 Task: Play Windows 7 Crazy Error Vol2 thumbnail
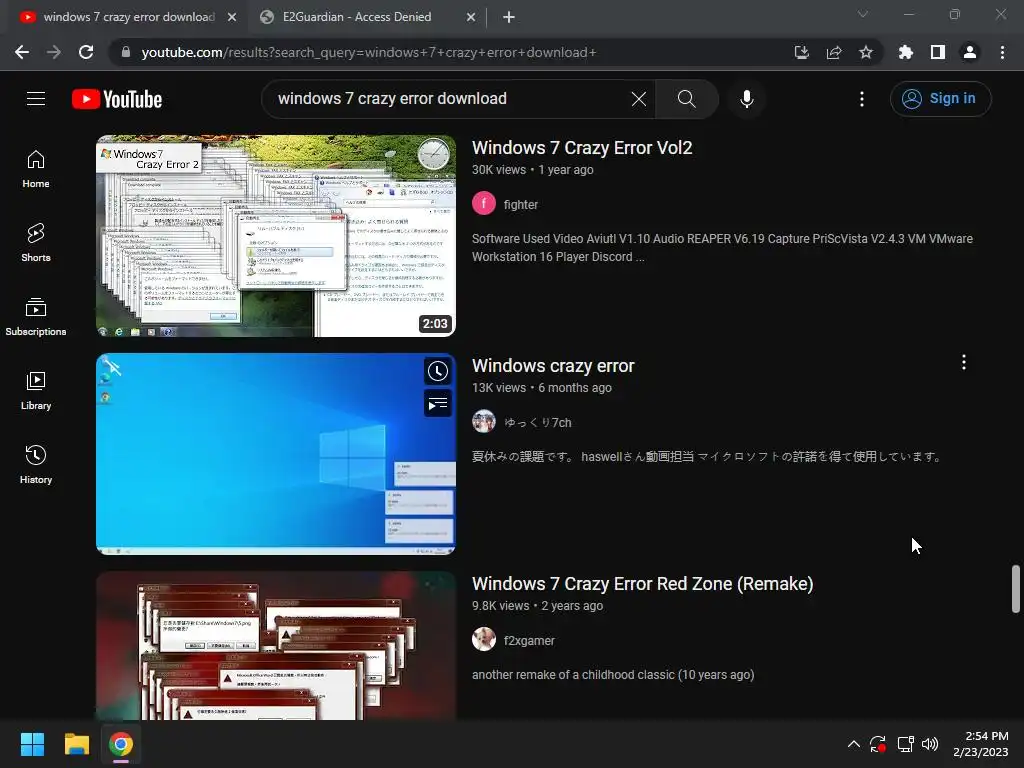tap(276, 236)
